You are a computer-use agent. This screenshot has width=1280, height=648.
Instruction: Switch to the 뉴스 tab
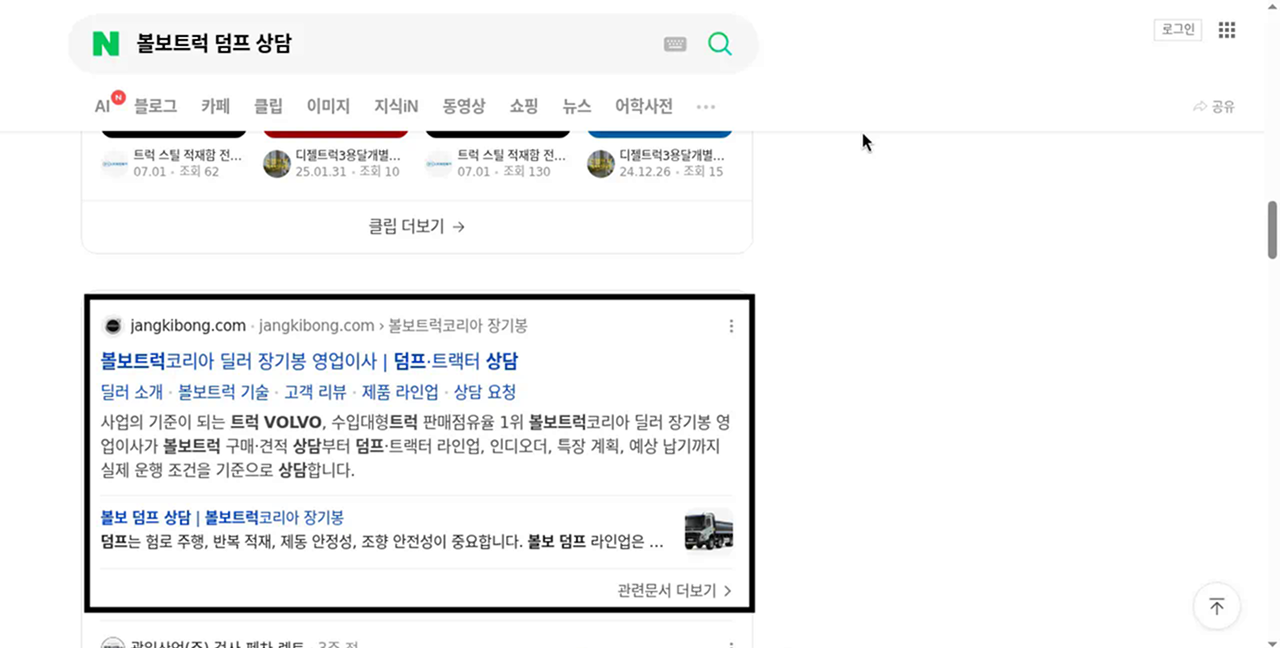tap(577, 106)
